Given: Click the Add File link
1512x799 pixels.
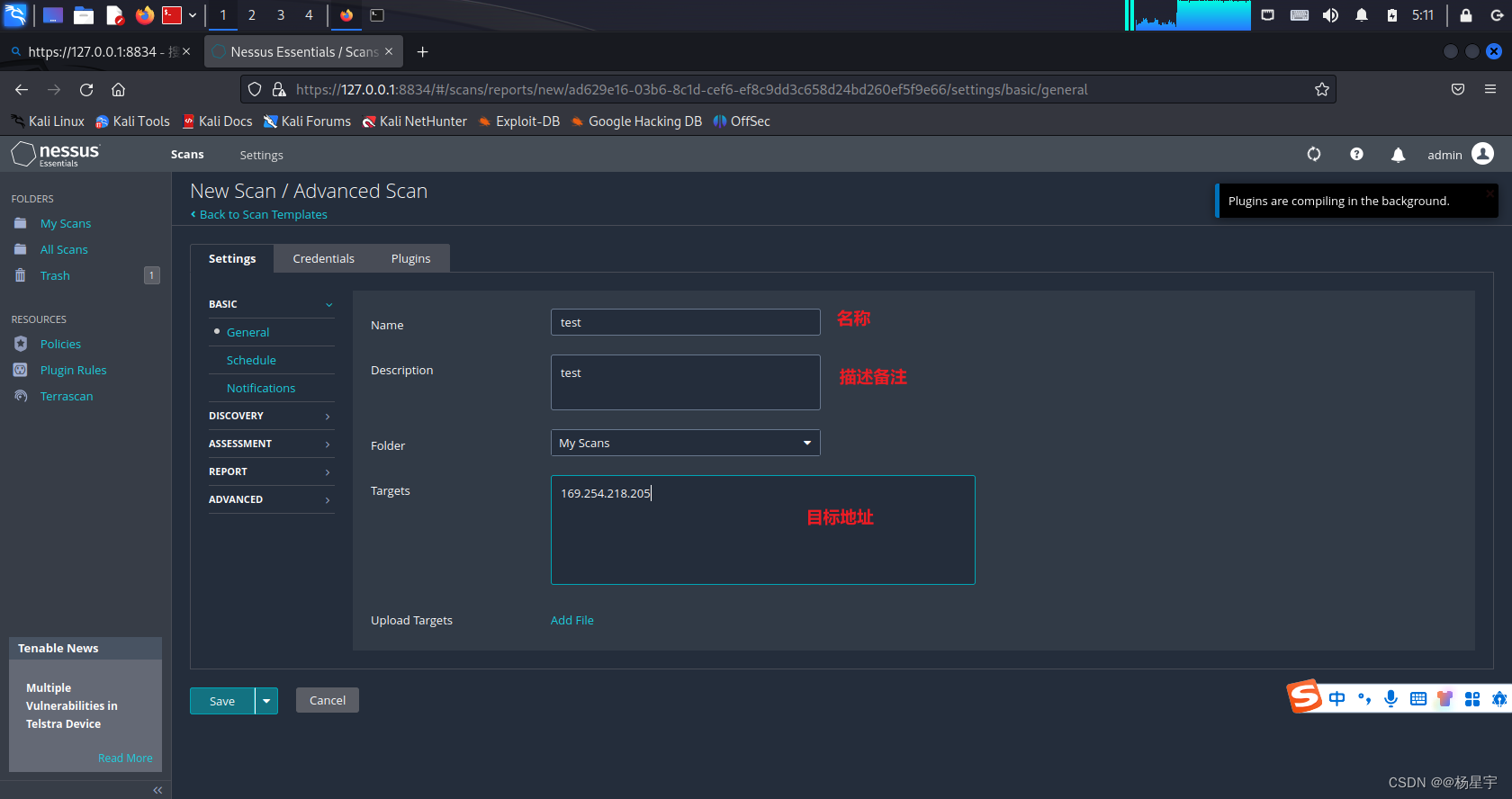Looking at the screenshot, I should pos(572,620).
